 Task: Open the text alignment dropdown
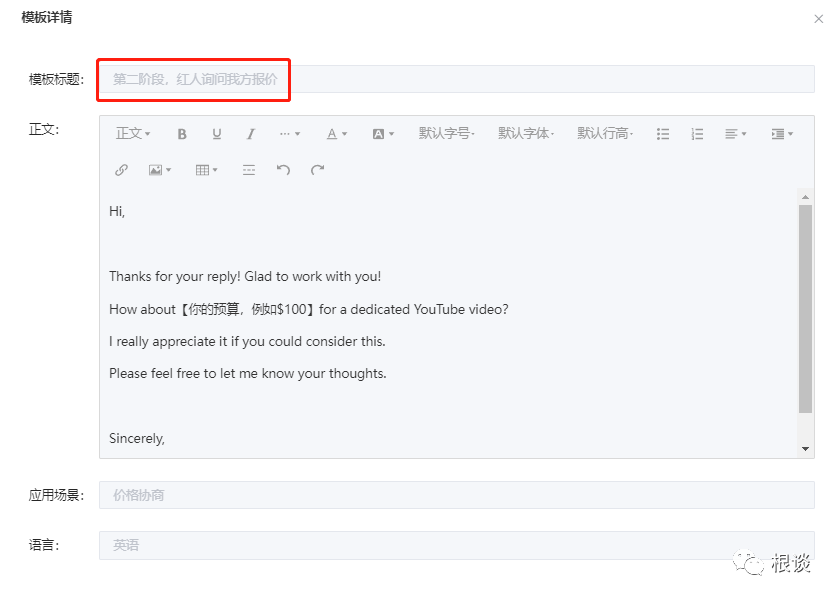pos(736,134)
